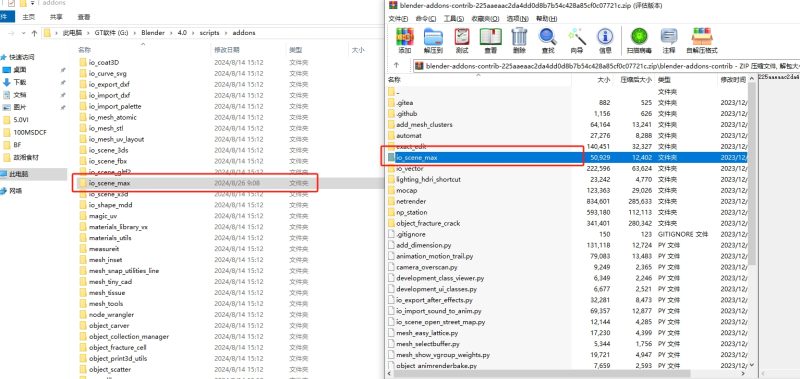800x379 pixels.
Task: Open the 收藏夹(O) menu in WinRAR
Action: click(485, 18)
